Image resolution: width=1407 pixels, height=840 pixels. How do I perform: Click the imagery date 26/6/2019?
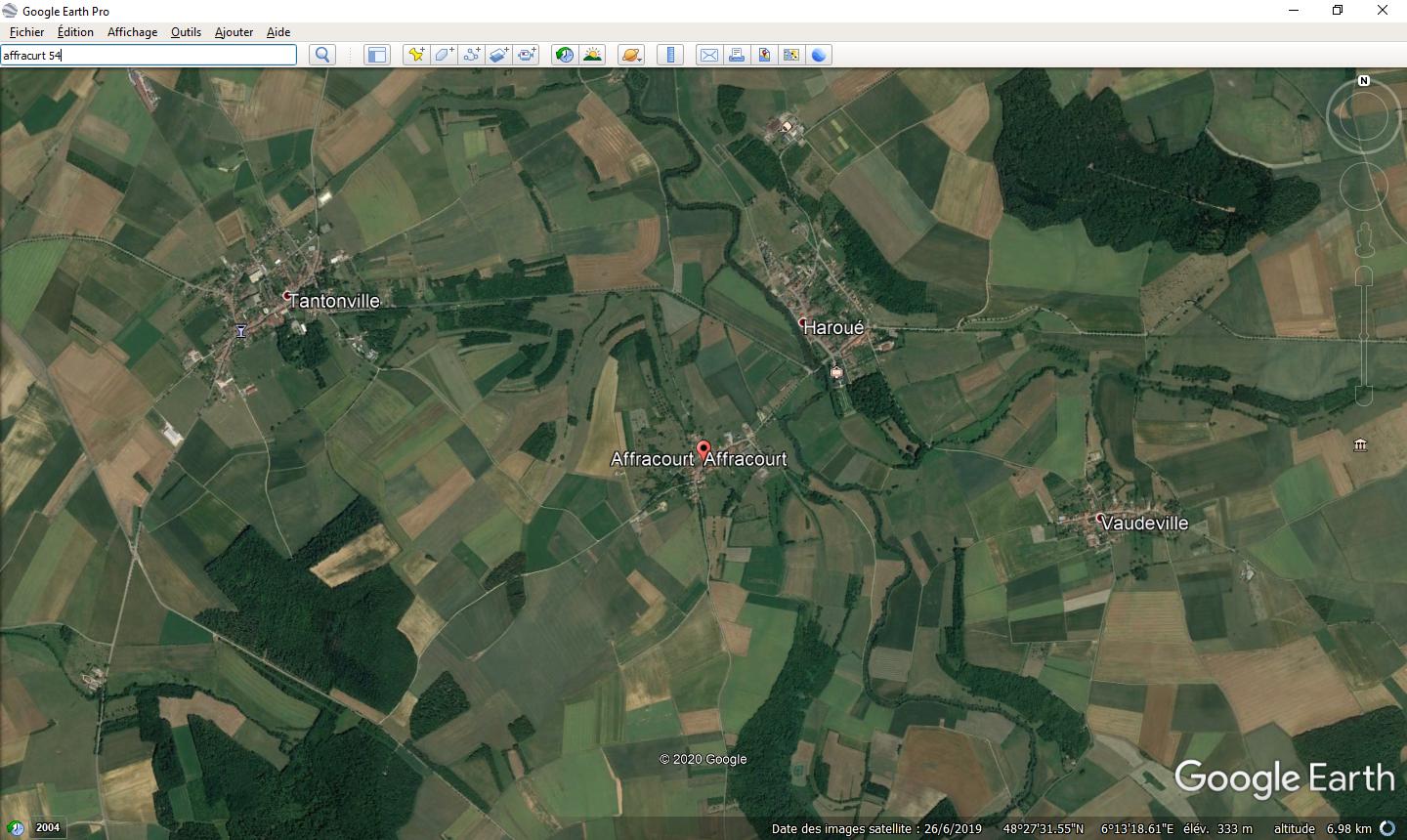pos(954,829)
